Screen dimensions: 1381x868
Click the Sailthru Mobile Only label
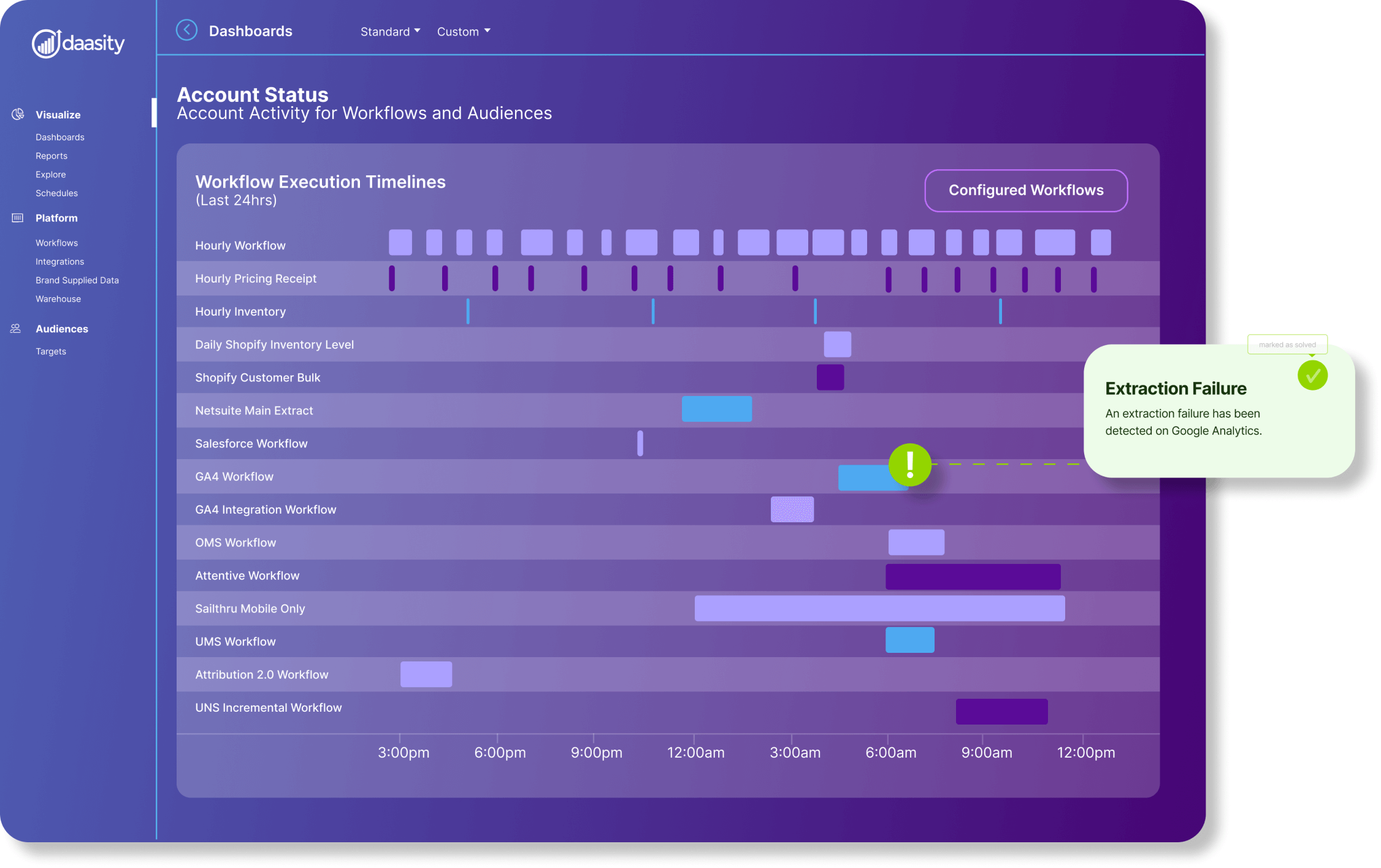250,609
